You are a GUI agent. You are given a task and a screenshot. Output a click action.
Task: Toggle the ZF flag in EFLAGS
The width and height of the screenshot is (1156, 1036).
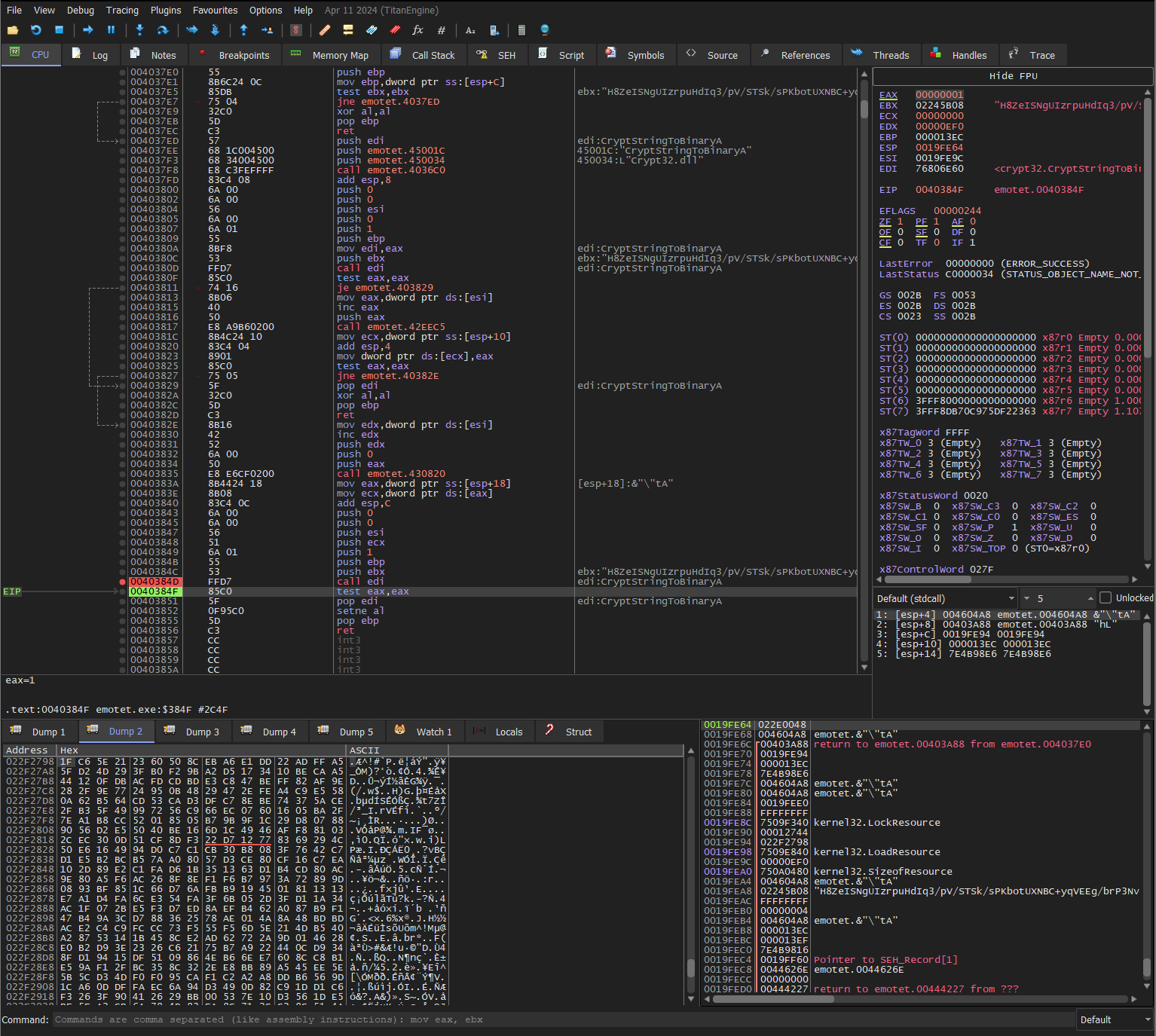(x=900, y=222)
